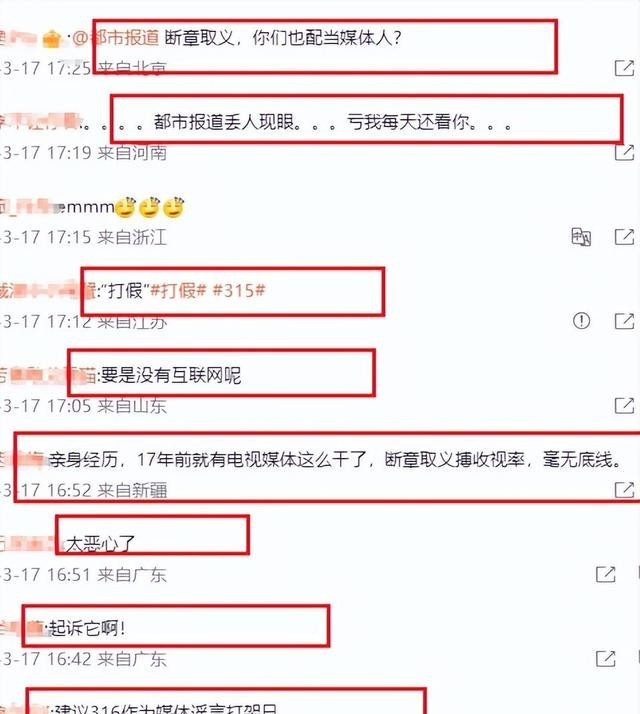Share the 起诉它啊 comment at 16:42
Image resolution: width=640 pixels, height=714 pixels.
(605, 658)
